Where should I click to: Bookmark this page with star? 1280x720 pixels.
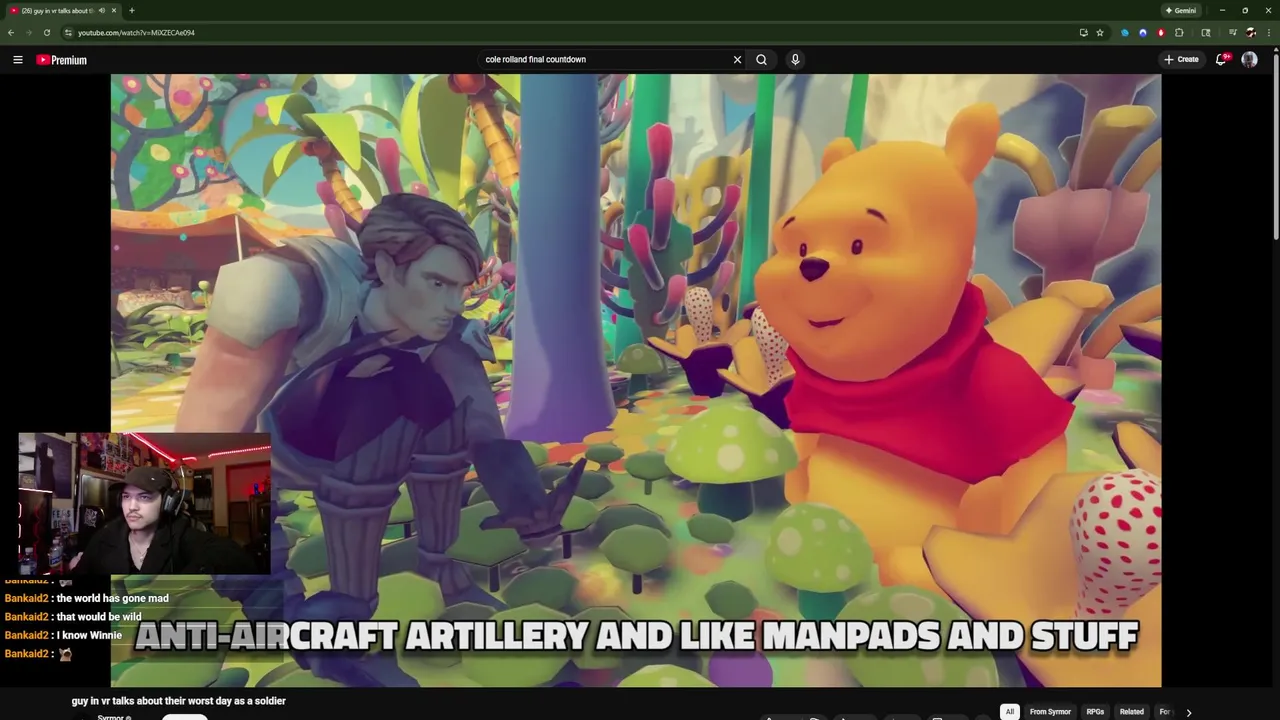[x=1100, y=32]
